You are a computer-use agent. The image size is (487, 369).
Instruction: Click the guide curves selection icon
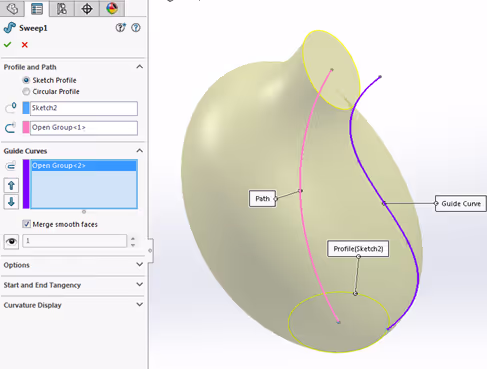pos(11,166)
